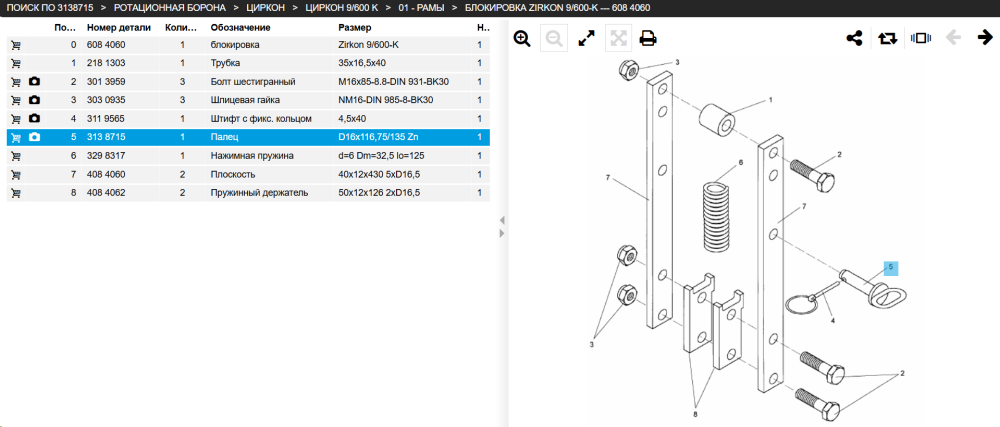Toggle the panel layout icon beside the arrows
This screenshot has height=427, width=1000.
coord(921,38)
